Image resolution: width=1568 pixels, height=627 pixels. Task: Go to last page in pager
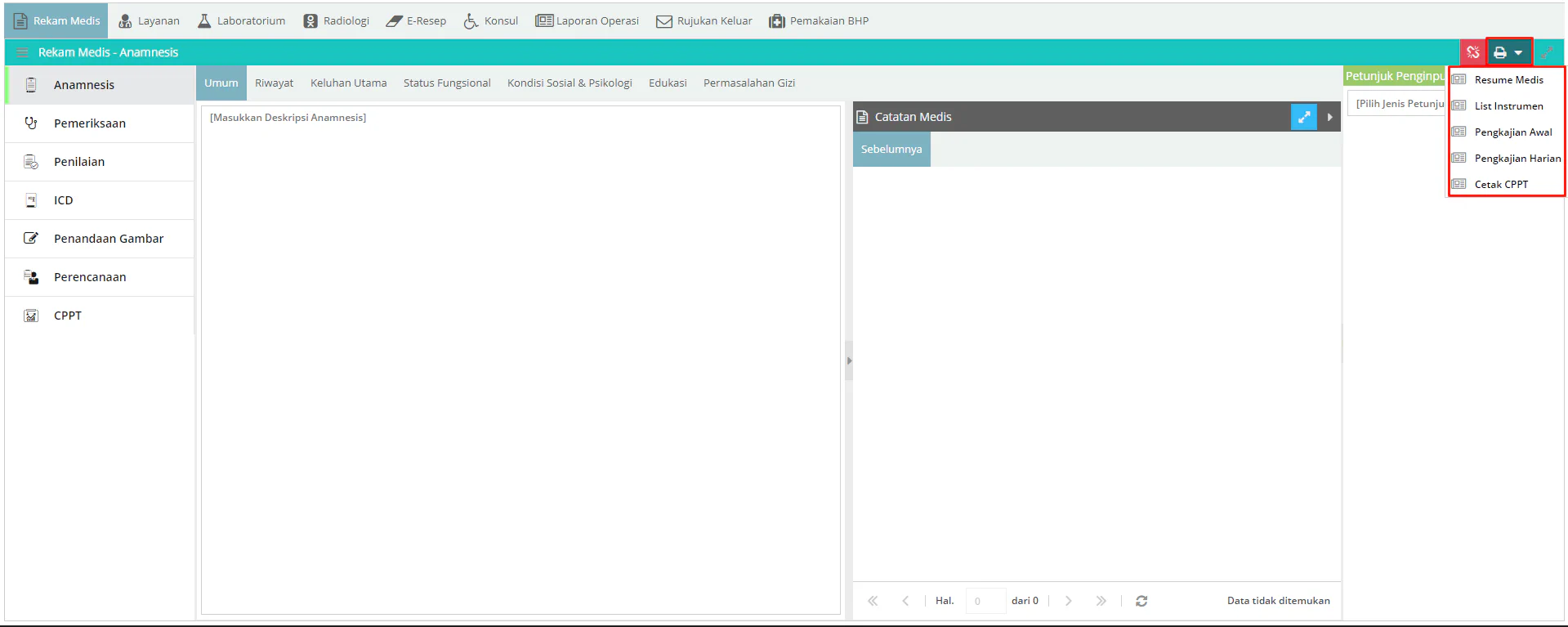[1101, 601]
